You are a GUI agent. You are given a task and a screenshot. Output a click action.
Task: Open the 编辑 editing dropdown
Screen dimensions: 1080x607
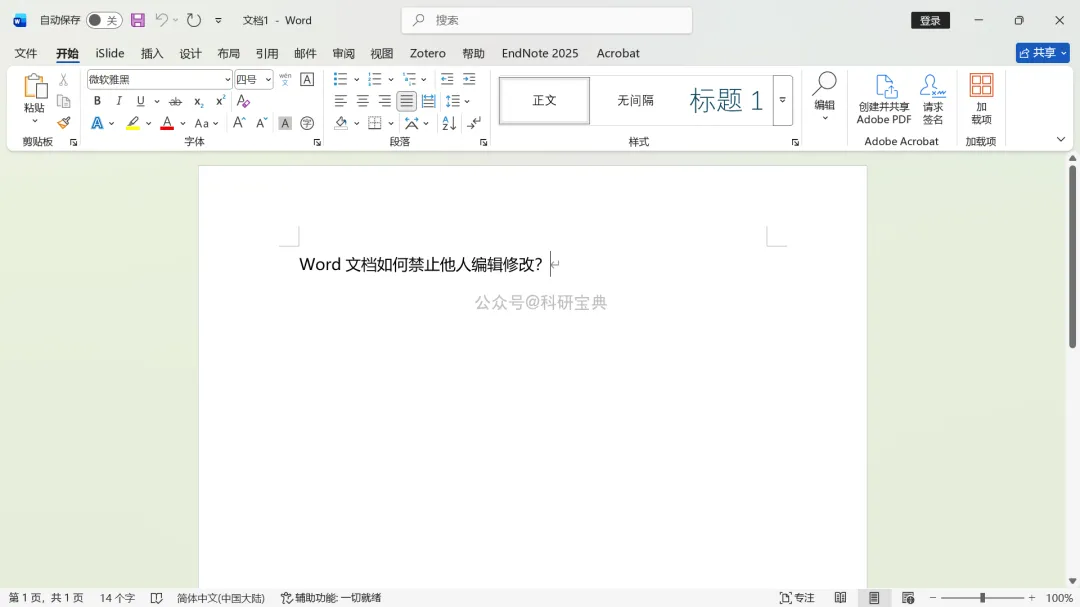coord(824,98)
